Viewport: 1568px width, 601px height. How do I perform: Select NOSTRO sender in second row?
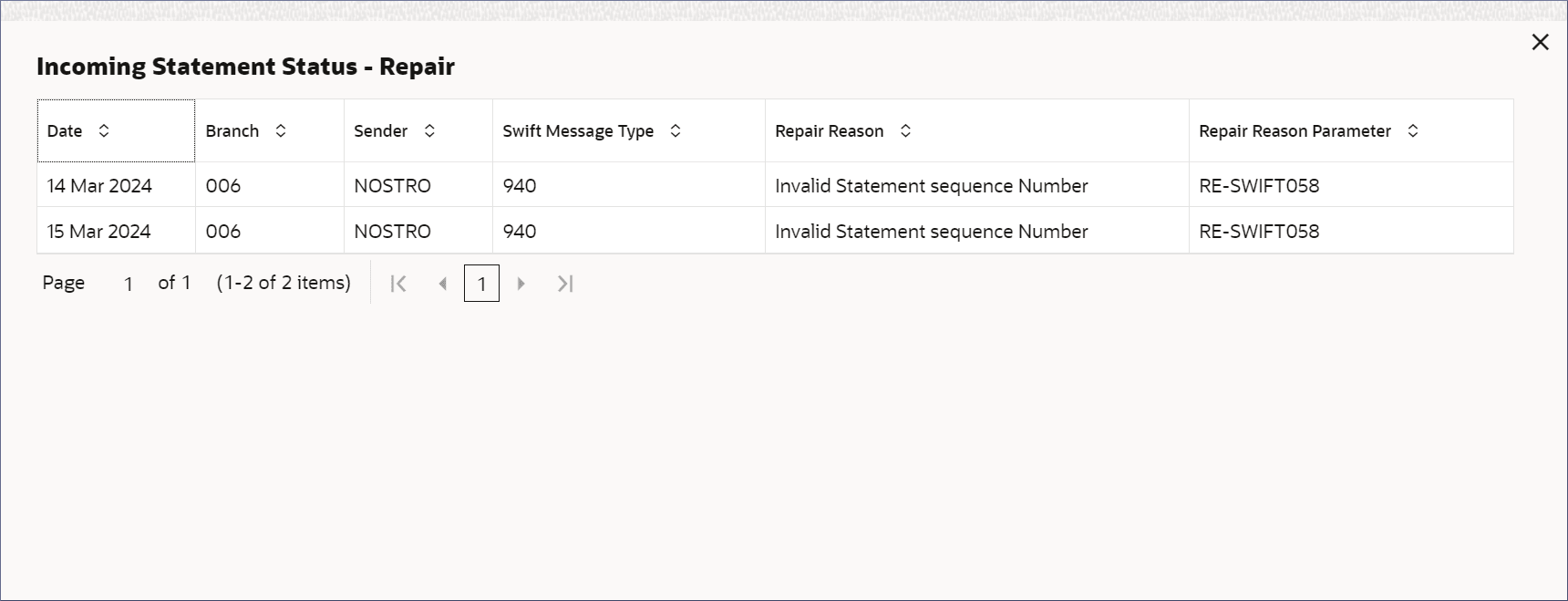click(x=392, y=232)
